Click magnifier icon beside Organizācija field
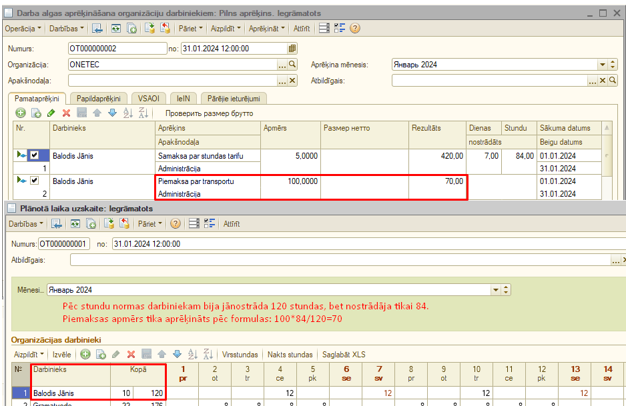 click(293, 64)
